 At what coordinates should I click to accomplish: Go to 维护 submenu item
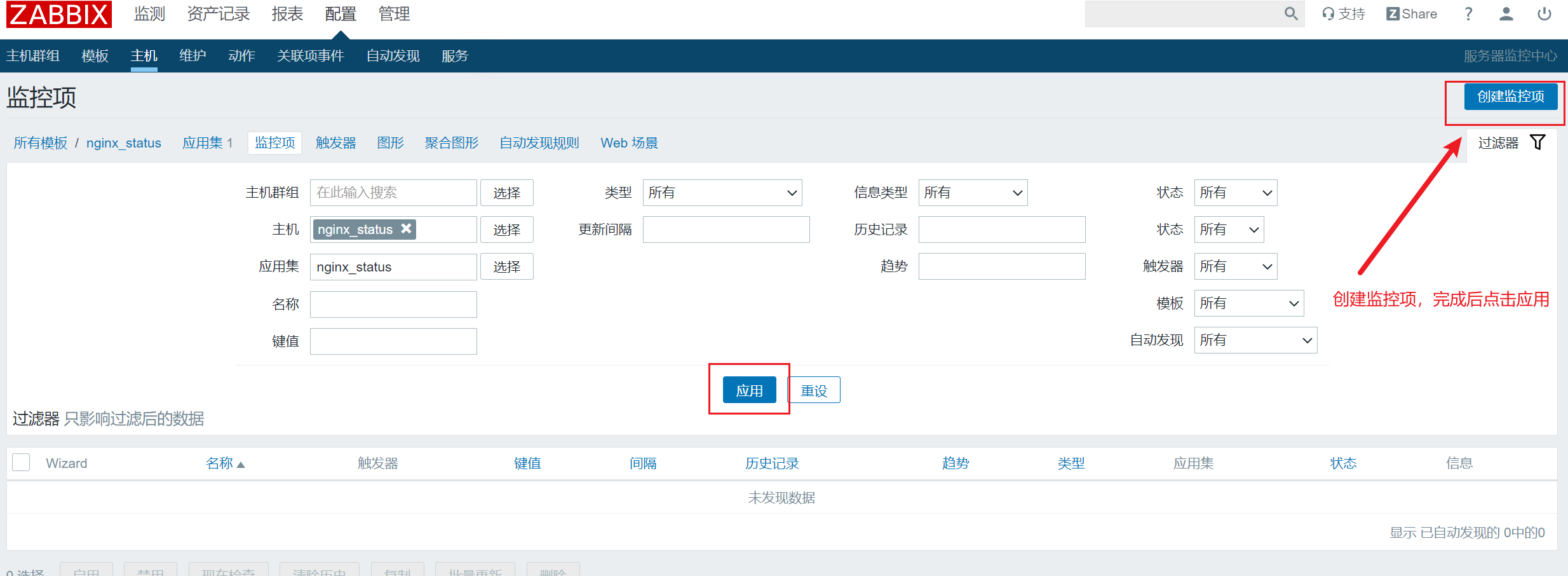coord(193,56)
